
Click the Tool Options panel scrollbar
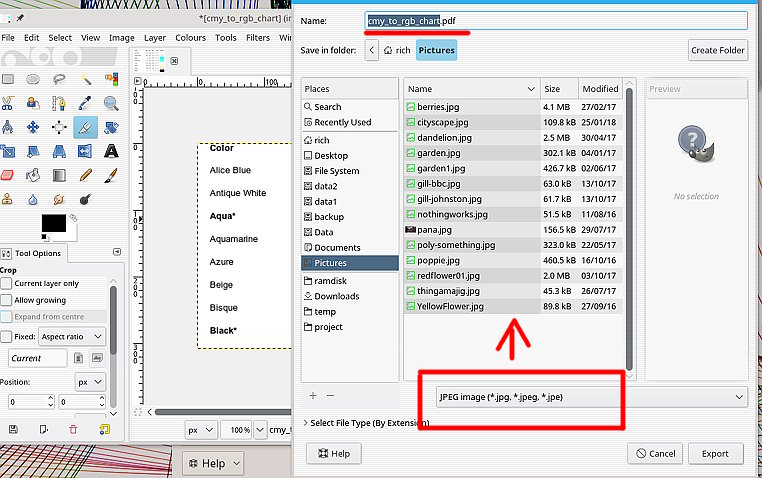click(x=113, y=321)
